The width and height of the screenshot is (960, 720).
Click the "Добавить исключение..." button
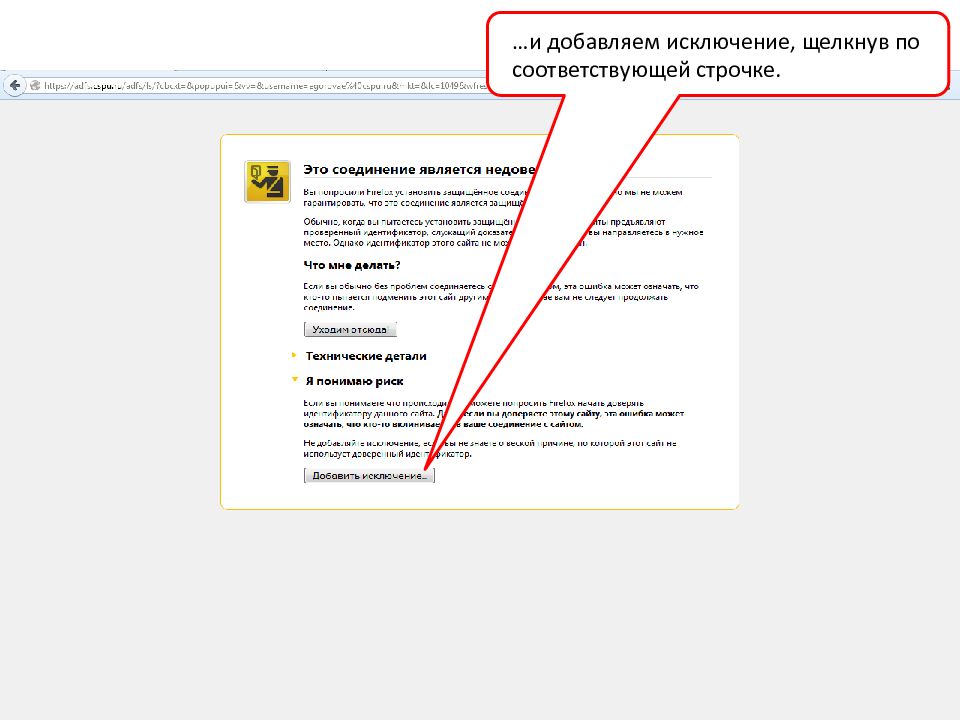pyautogui.click(x=369, y=476)
